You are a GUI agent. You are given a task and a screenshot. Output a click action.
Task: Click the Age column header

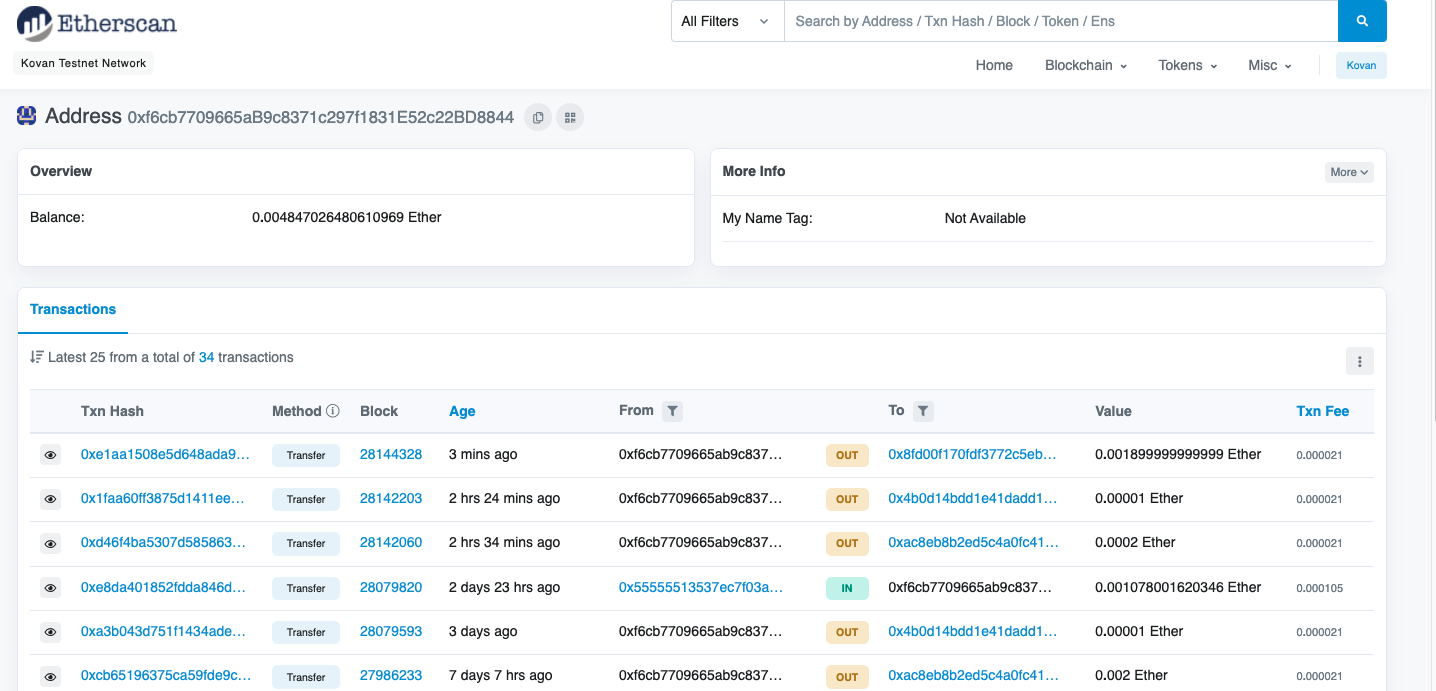pyautogui.click(x=462, y=411)
